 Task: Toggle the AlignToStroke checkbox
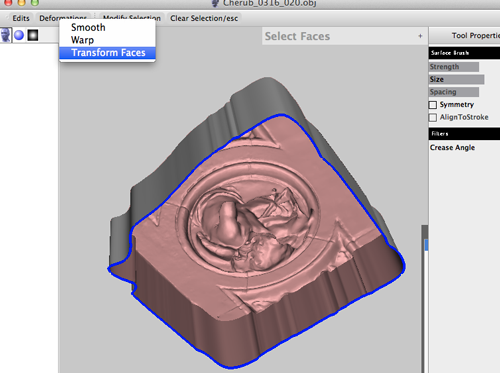(x=433, y=117)
